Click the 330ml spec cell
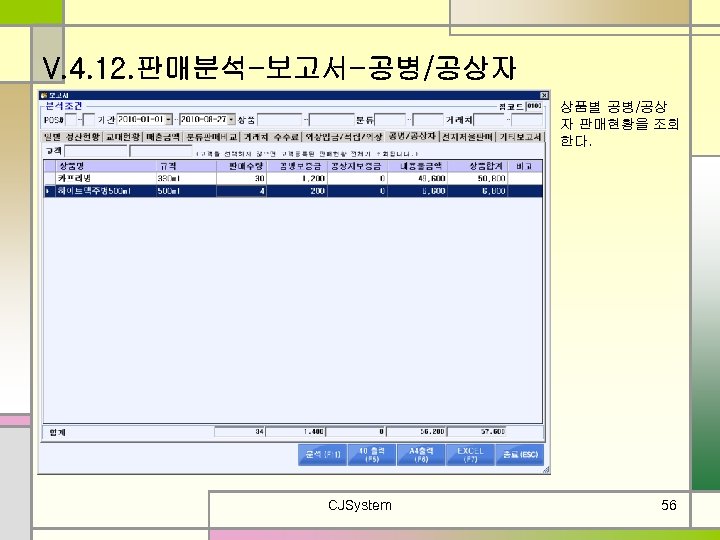720x540 pixels. point(186,178)
